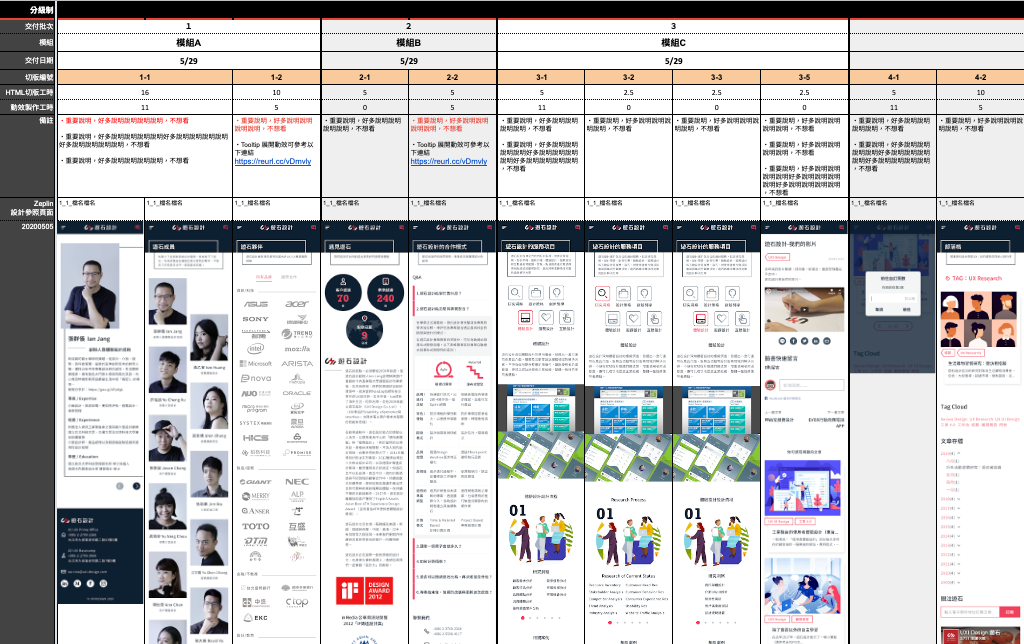Click the red iF Design Award 2012 logo

[364, 591]
